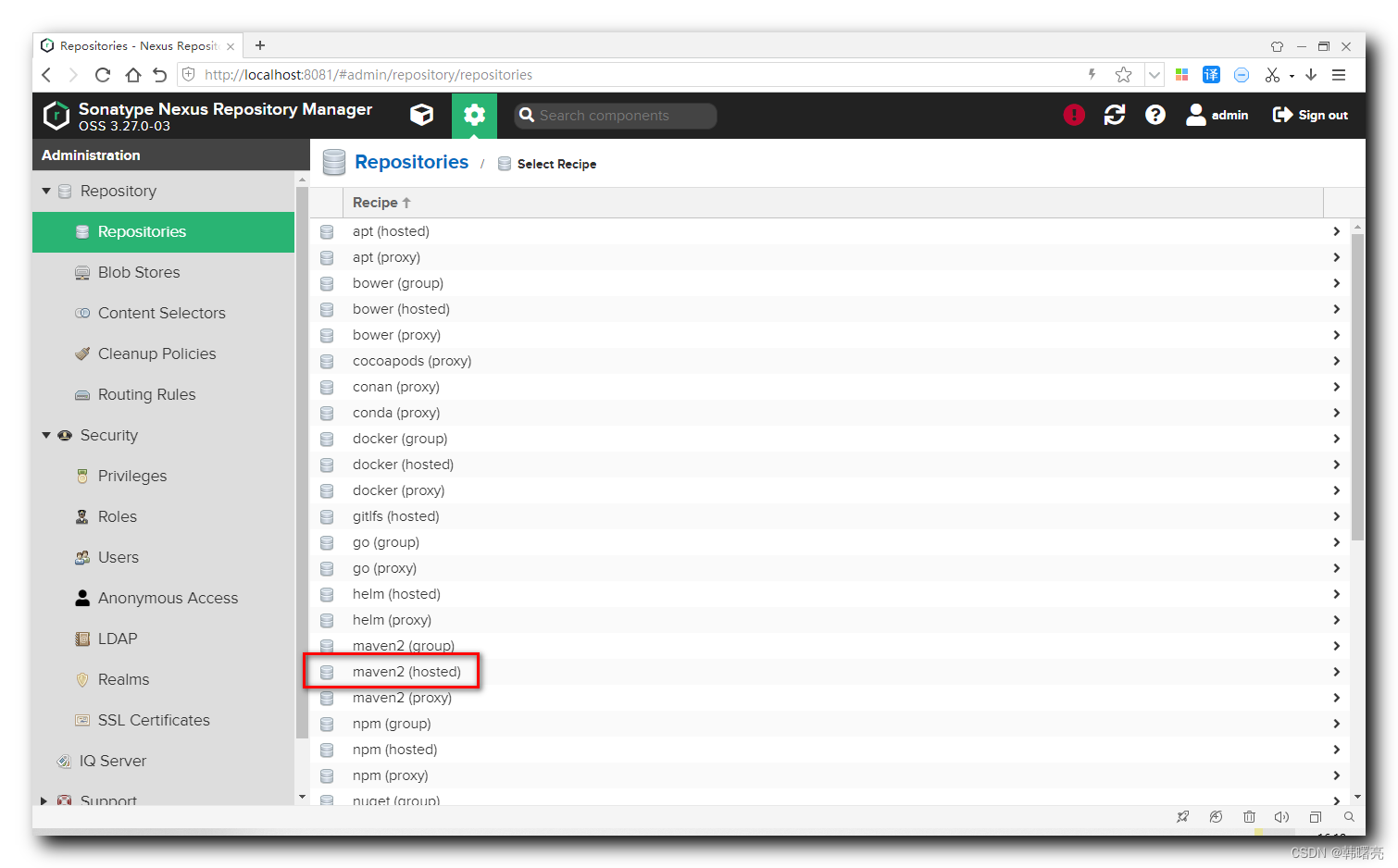The height and width of the screenshot is (868, 1398).
Task: Click the database icon on bower (hosted) row
Action: [x=327, y=309]
